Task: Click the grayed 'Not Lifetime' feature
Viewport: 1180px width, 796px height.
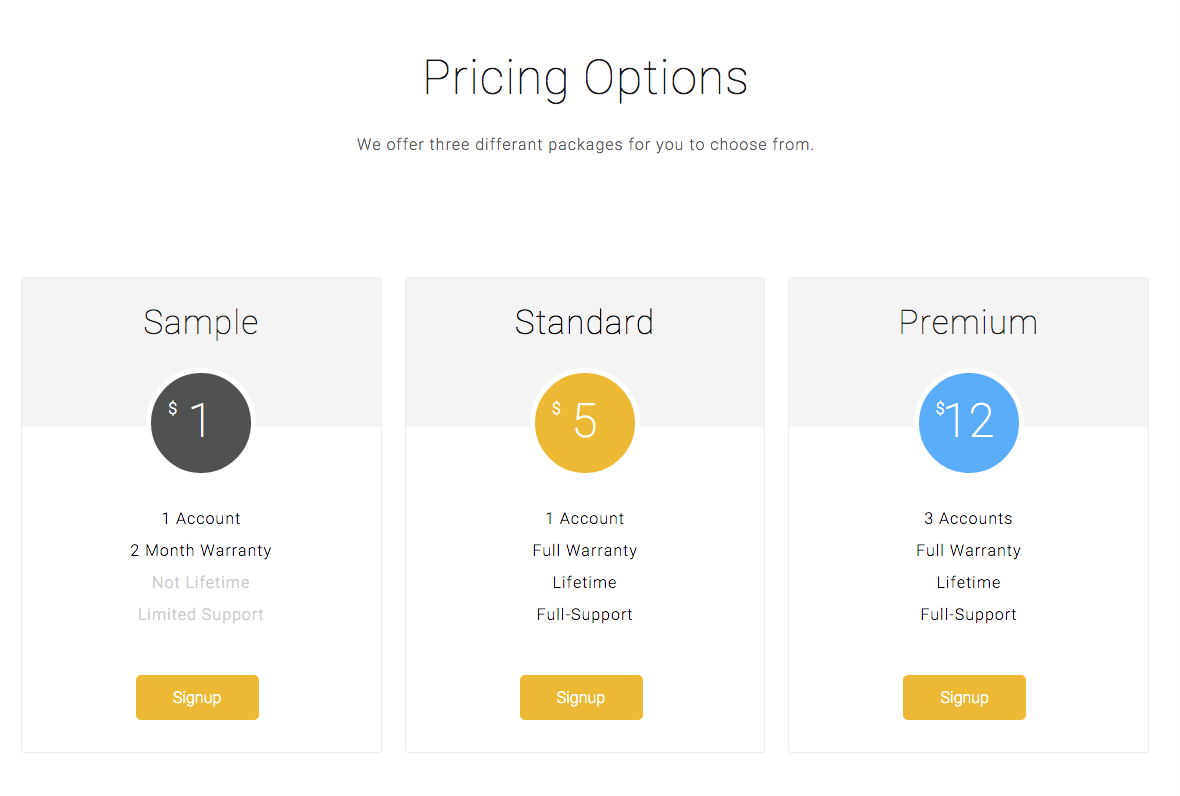Action: [x=201, y=582]
